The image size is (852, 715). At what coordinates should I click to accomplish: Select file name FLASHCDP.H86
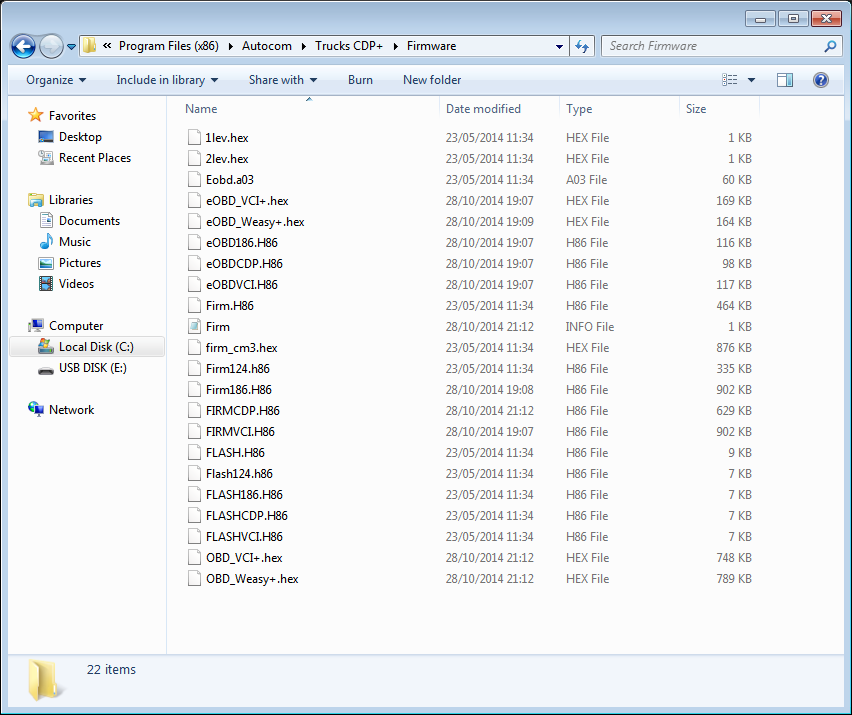[247, 516]
